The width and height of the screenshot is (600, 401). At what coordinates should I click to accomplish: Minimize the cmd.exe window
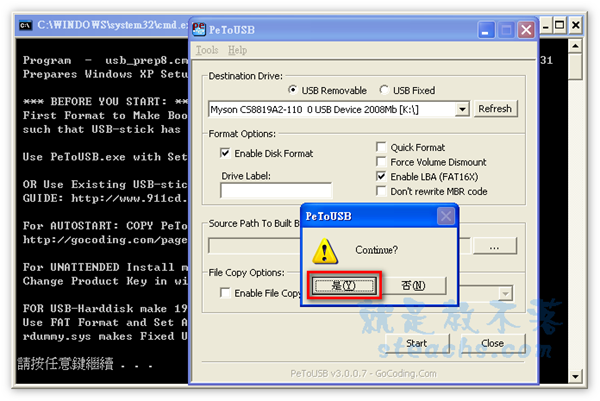(545, 26)
